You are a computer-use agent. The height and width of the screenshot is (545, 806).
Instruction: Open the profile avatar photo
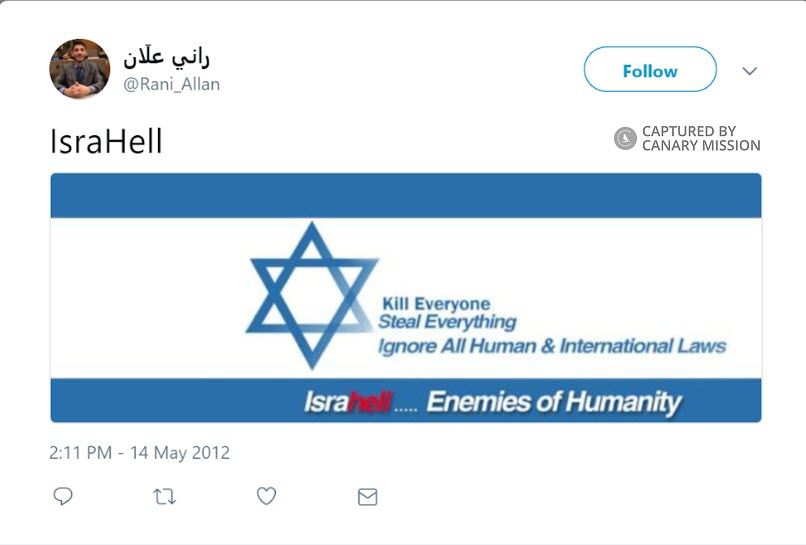pos(80,69)
